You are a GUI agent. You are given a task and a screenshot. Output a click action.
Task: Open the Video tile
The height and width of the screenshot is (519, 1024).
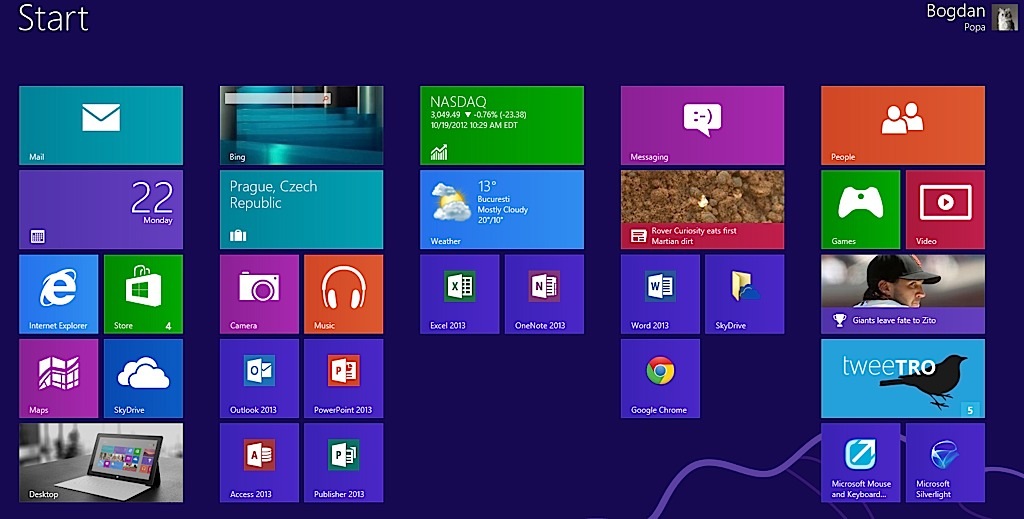(946, 210)
